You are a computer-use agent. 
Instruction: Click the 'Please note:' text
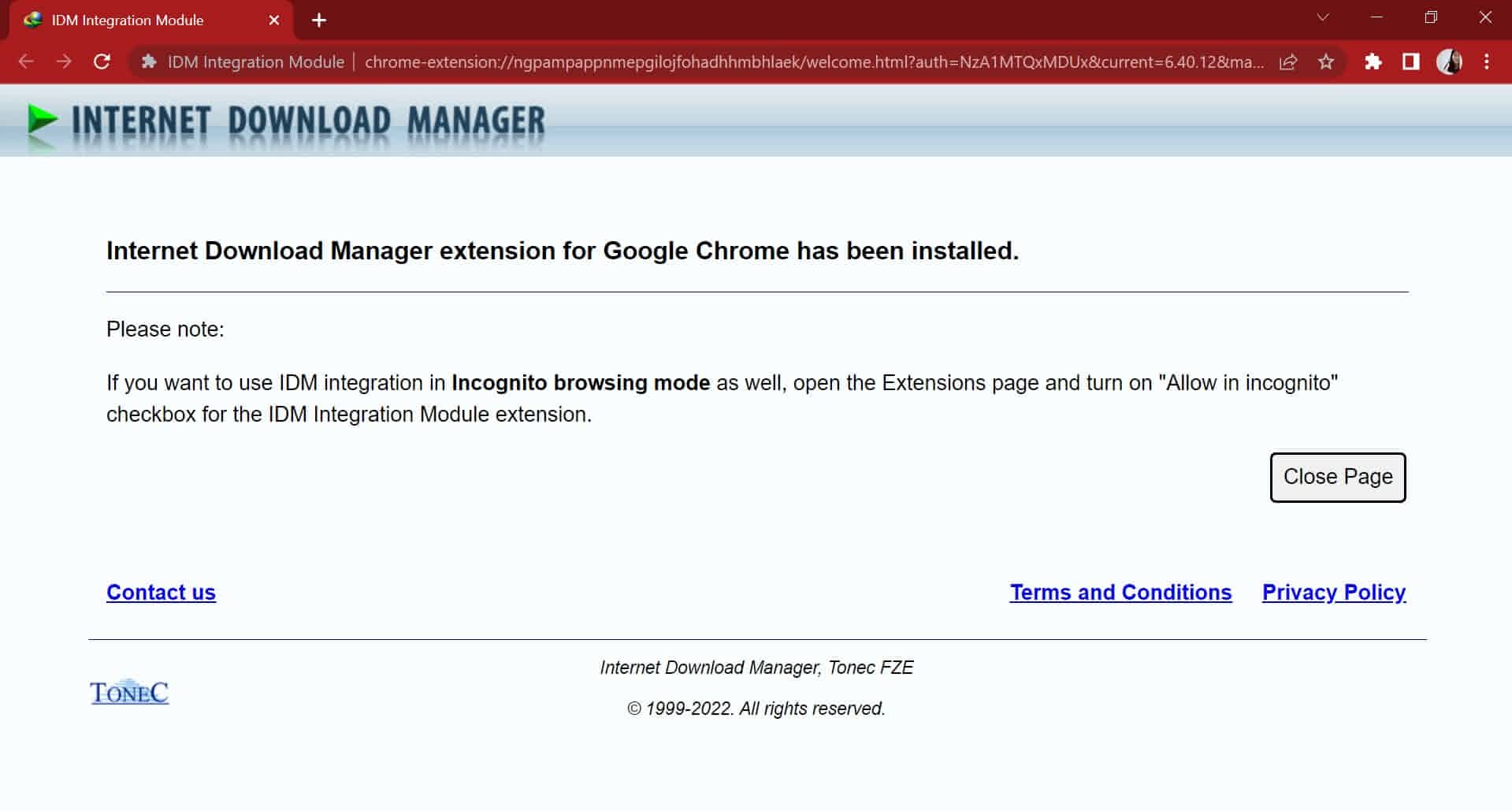(x=165, y=329)
